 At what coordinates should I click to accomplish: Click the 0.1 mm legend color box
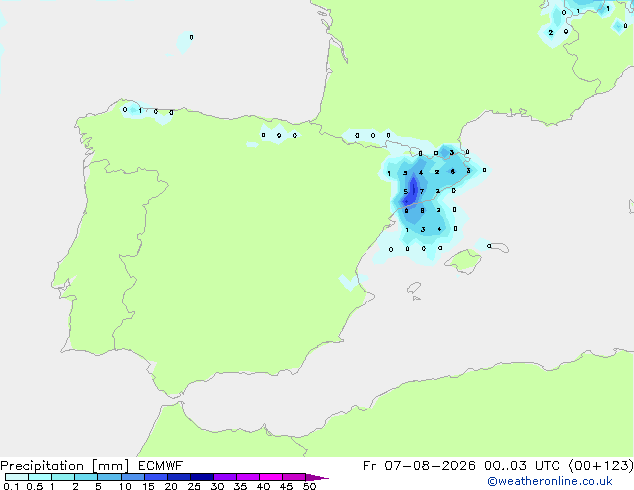[17, 477]
